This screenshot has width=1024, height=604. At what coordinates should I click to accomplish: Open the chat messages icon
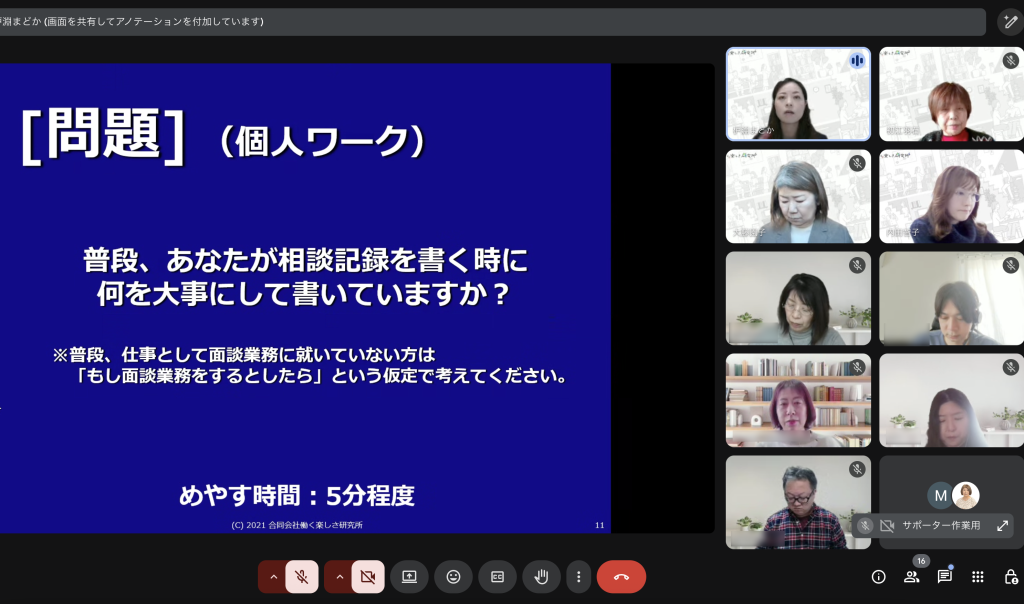click(945, 577)
